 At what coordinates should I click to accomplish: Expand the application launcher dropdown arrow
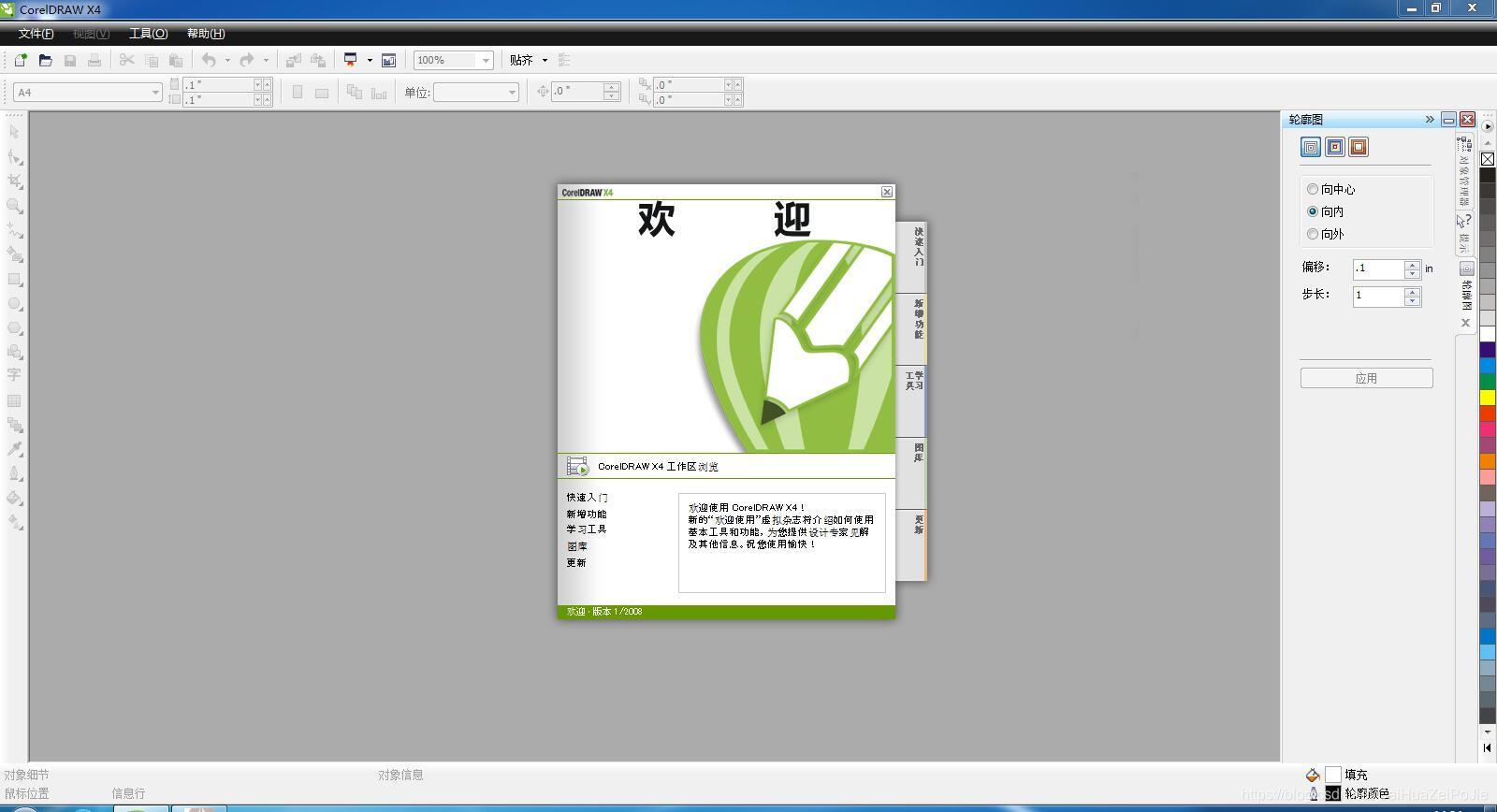pyautogui.click(x=370, y=60)
